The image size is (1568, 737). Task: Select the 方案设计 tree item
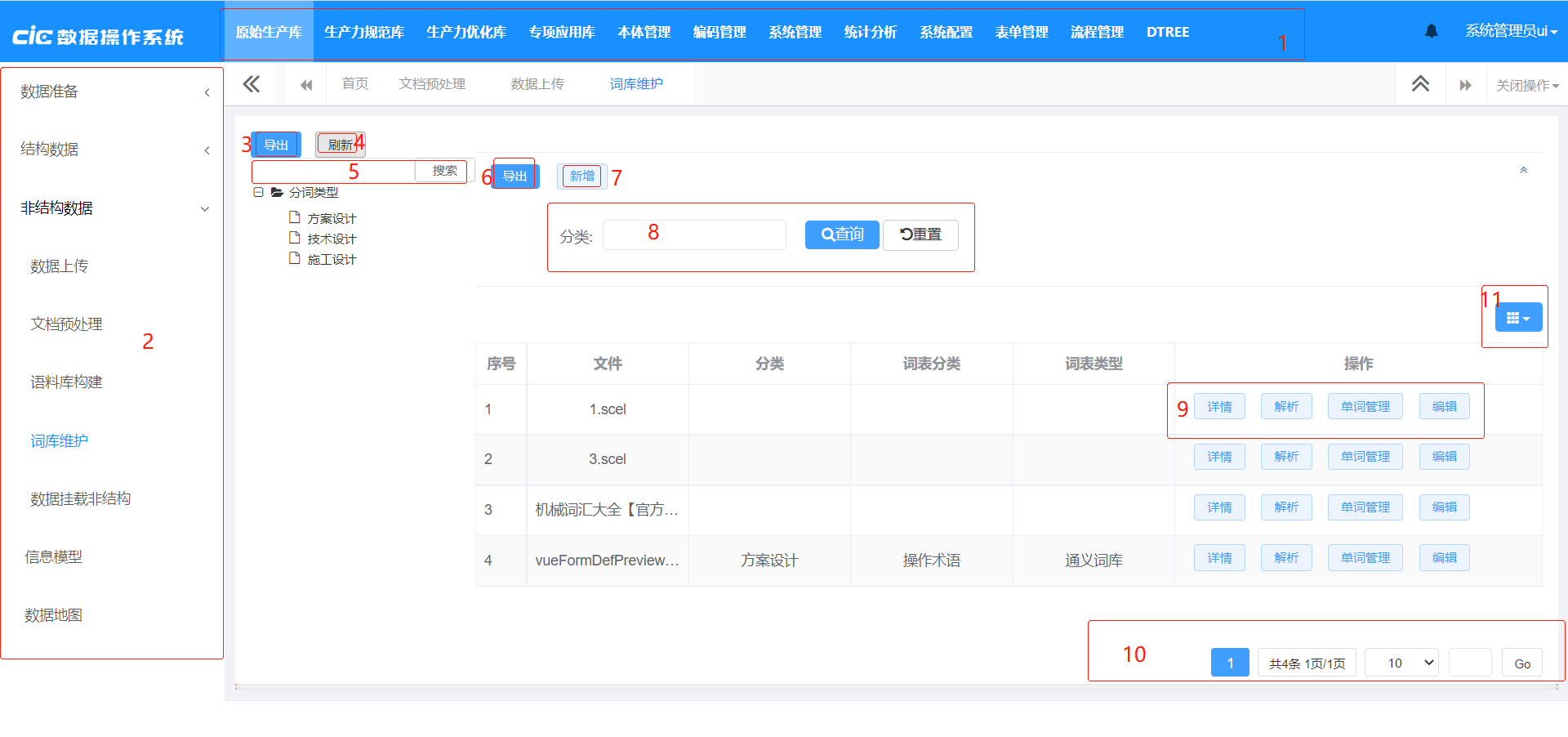click(332, 217)
